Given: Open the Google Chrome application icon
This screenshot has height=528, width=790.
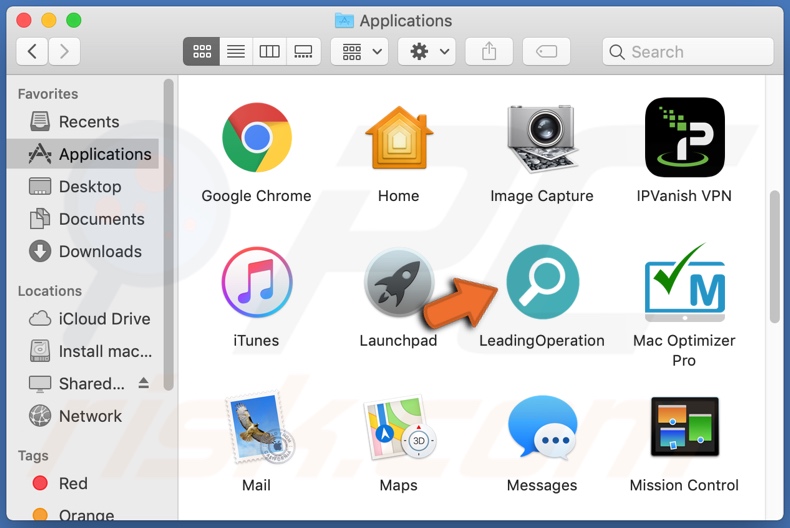Looking at the screenshot, I should click(x=257, y=138).
